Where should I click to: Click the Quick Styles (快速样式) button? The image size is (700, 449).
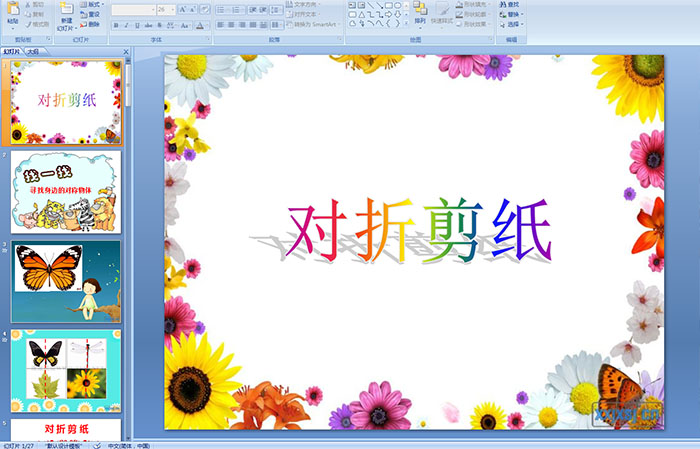click(442, 13)
